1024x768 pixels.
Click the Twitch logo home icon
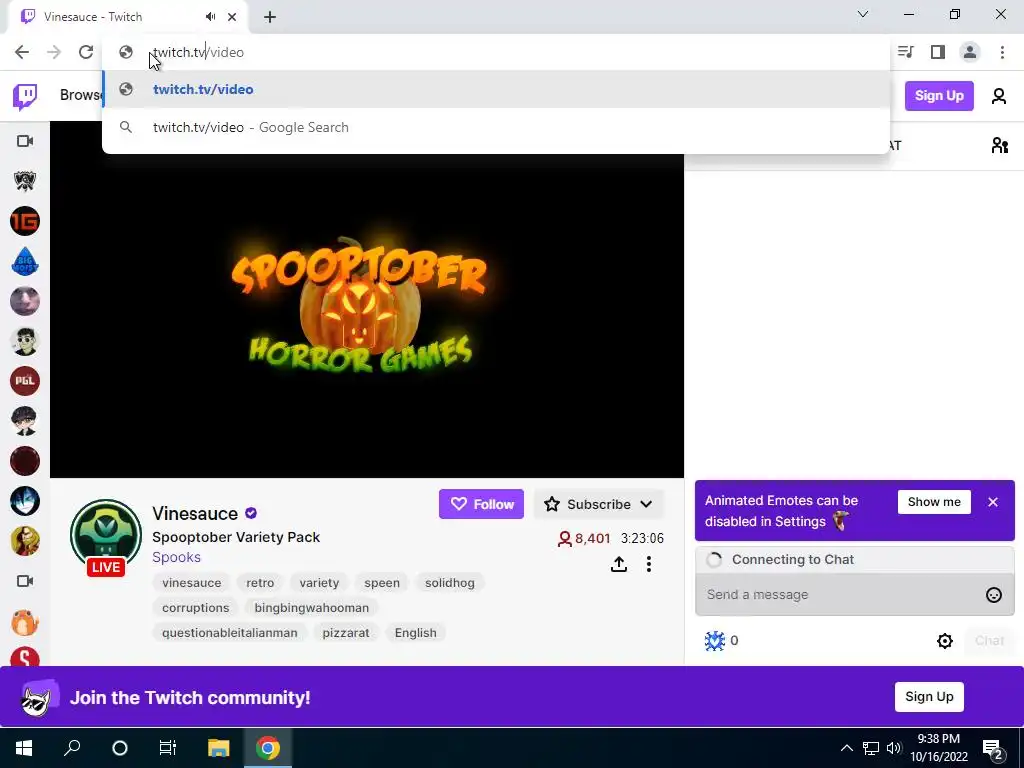pos(25,97)
